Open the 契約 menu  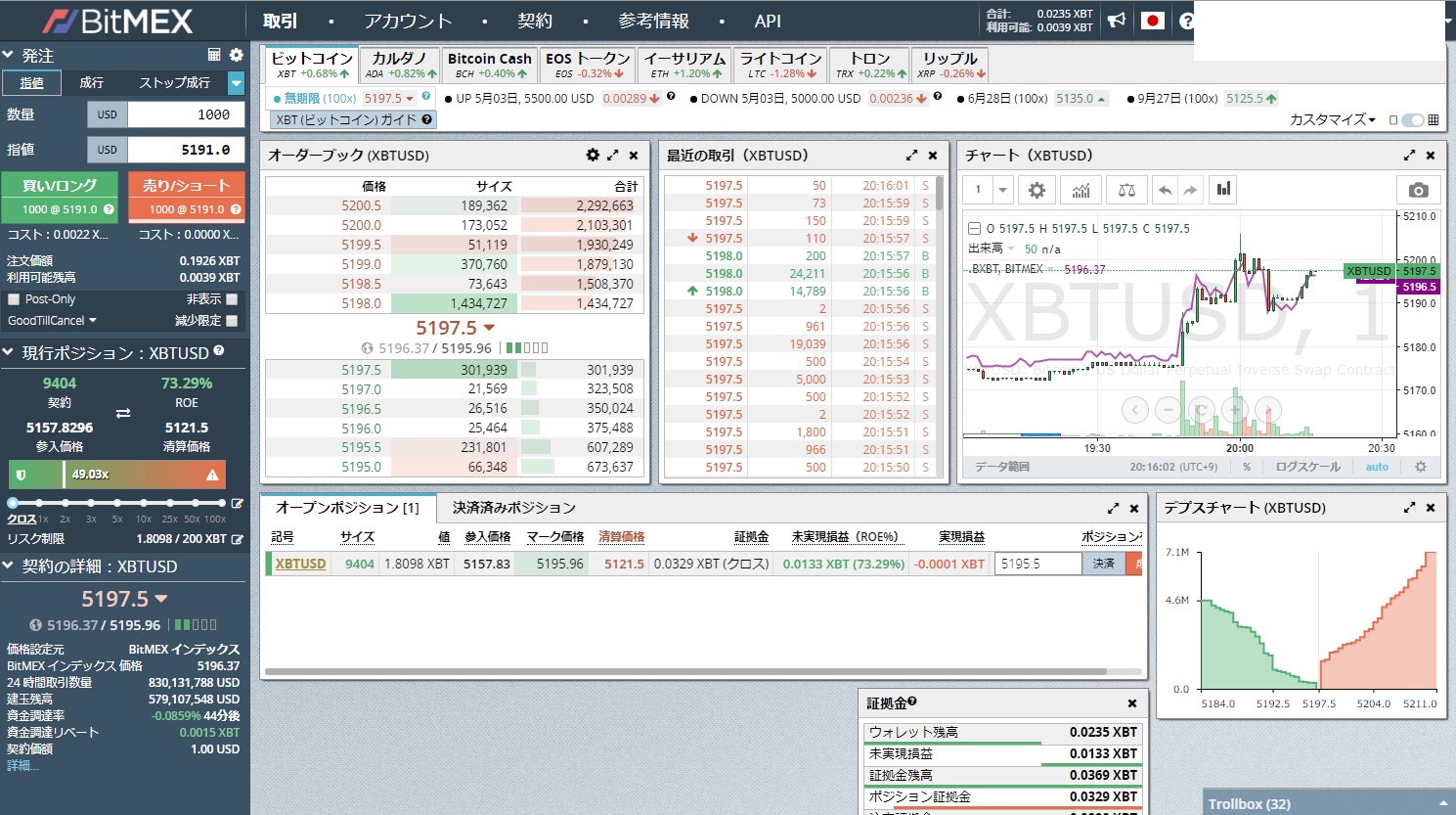[535, 21]
